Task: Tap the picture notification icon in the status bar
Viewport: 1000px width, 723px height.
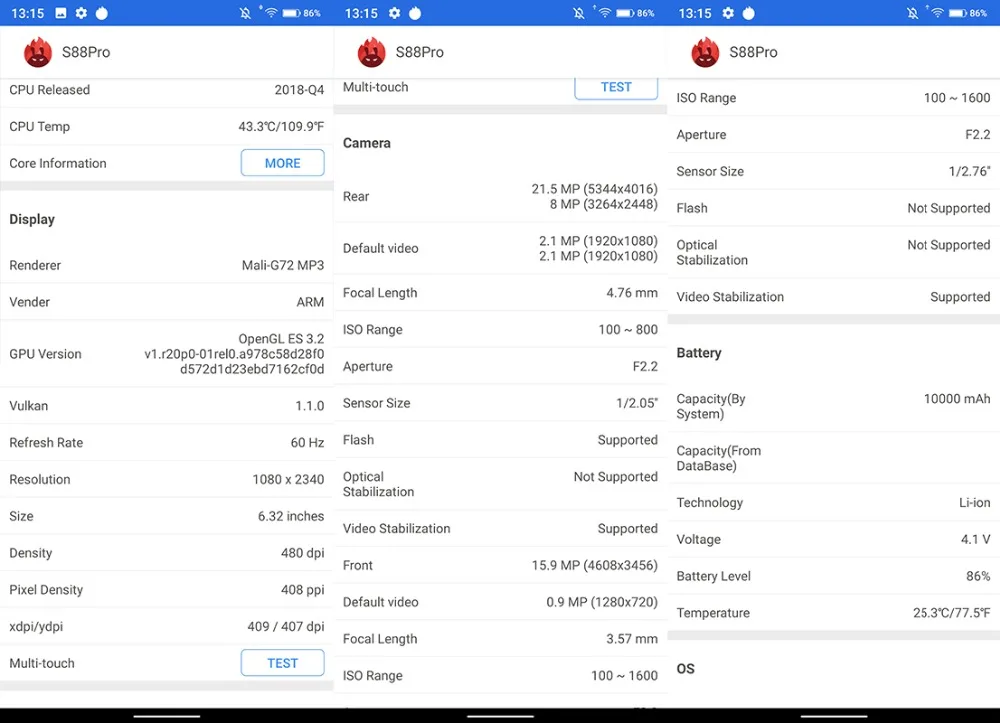Action: coord(61,13)
